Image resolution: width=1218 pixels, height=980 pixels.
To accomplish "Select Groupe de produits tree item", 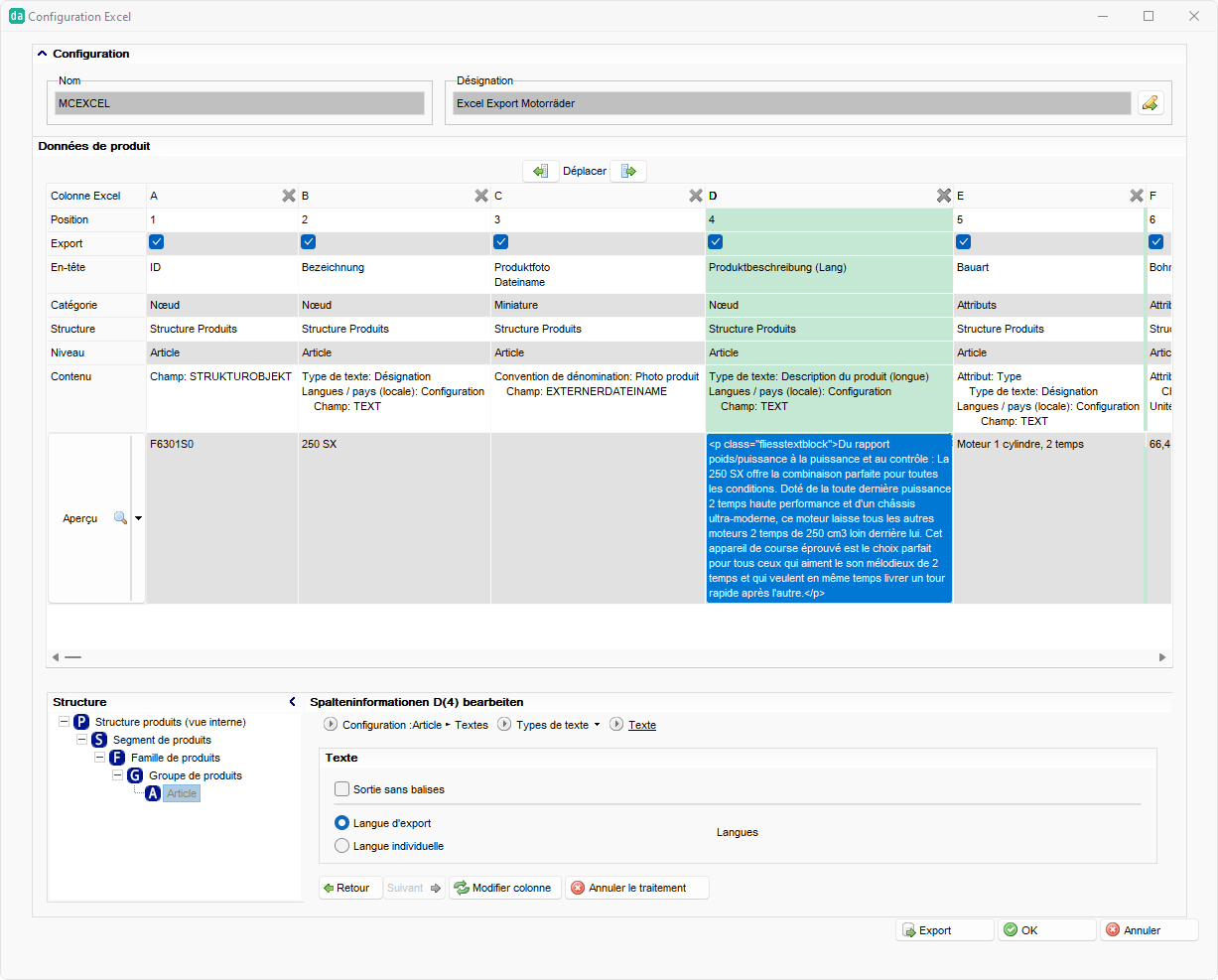I will click(196, 775).
